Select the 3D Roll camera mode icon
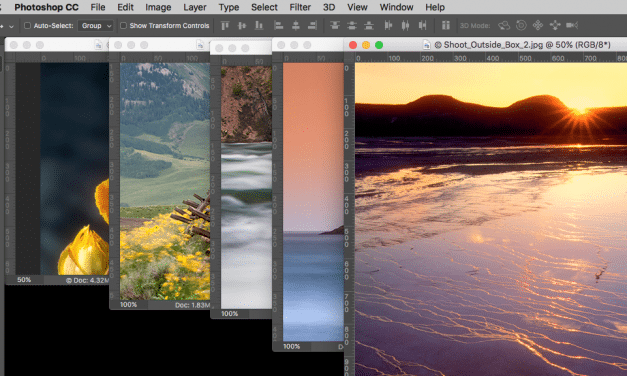The image size is (627, 376). point(521,26)
